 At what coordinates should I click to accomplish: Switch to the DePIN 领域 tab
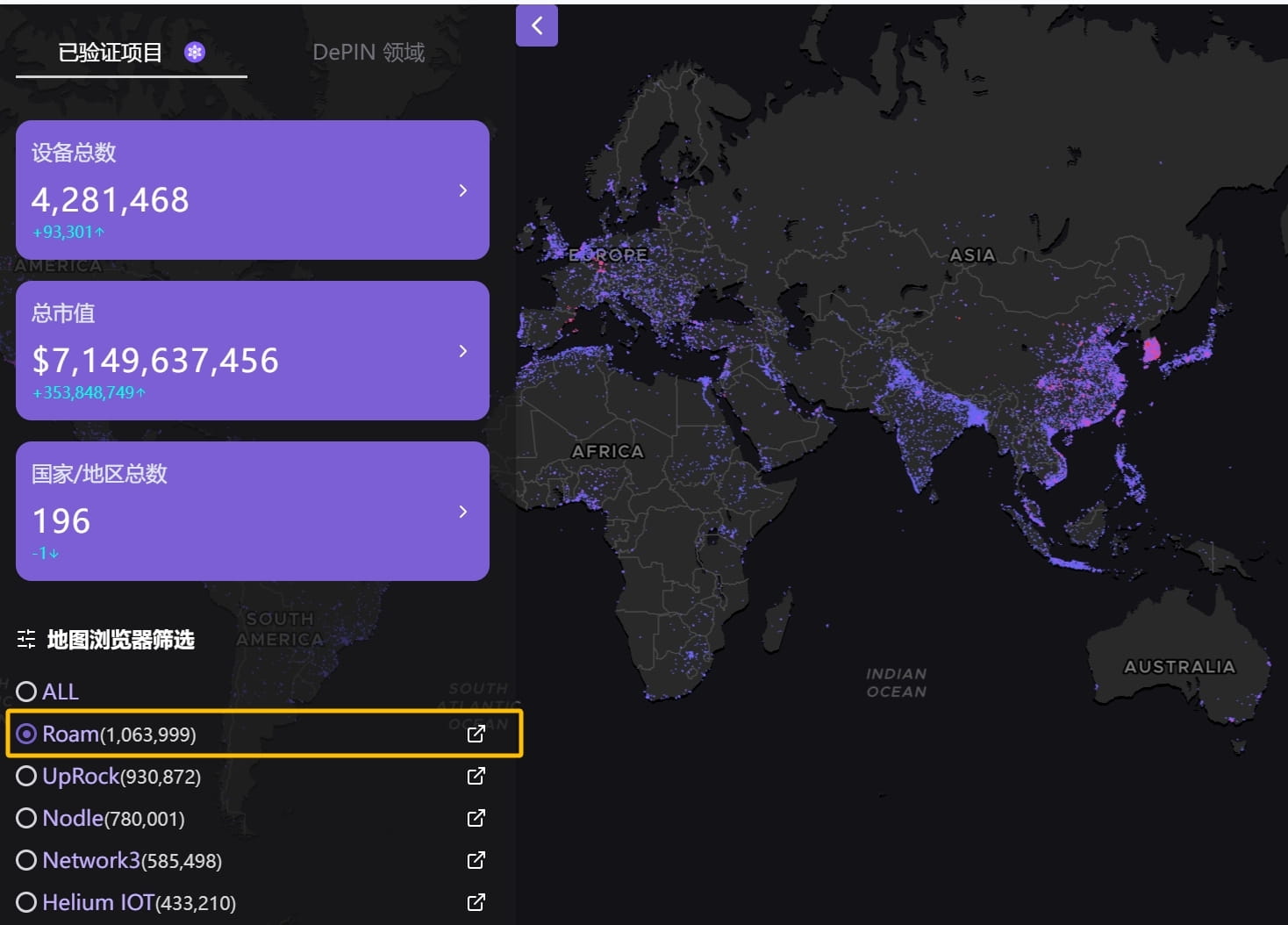point(369,53)
